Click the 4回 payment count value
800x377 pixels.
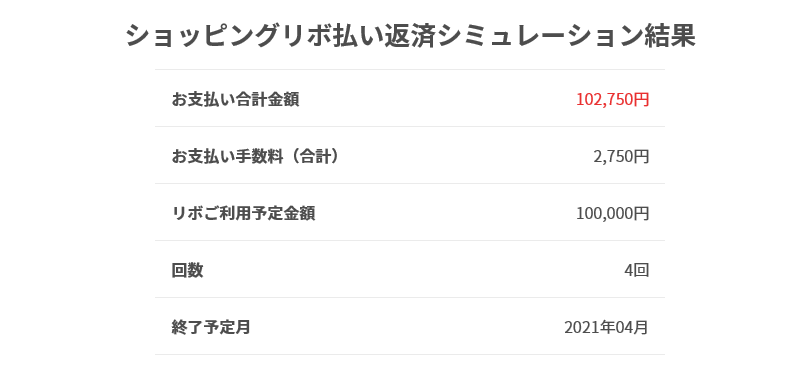[x=636, y=270]
